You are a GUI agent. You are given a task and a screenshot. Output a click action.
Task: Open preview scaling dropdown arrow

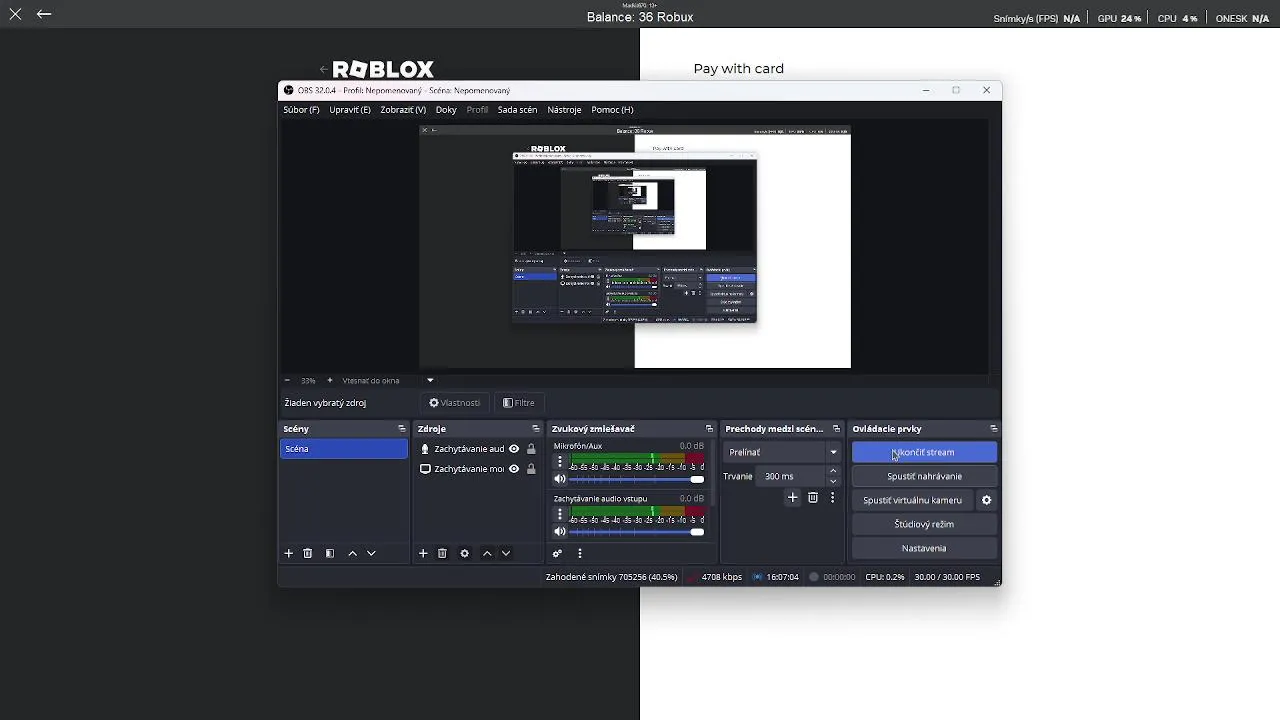(430, 380)
